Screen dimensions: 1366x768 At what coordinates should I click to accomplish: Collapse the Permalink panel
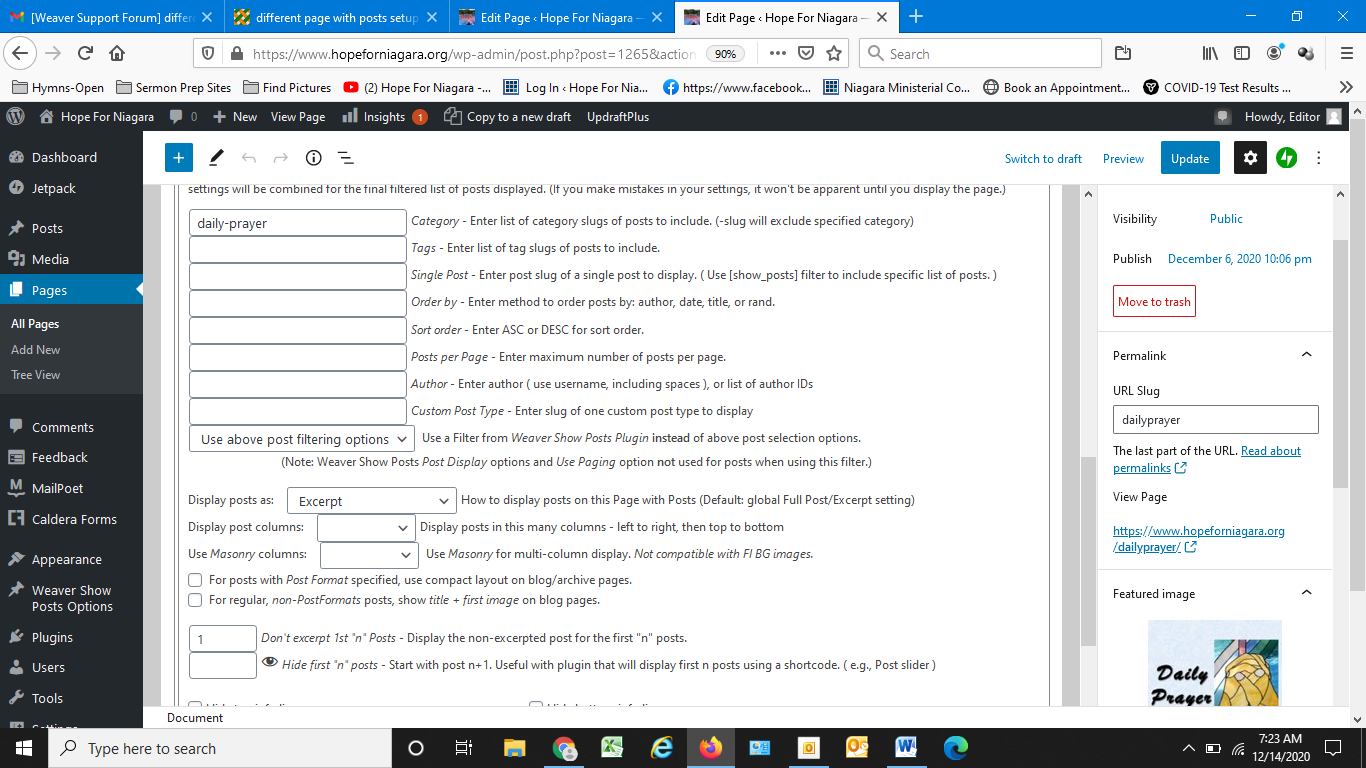click(x=1306, y=355)
